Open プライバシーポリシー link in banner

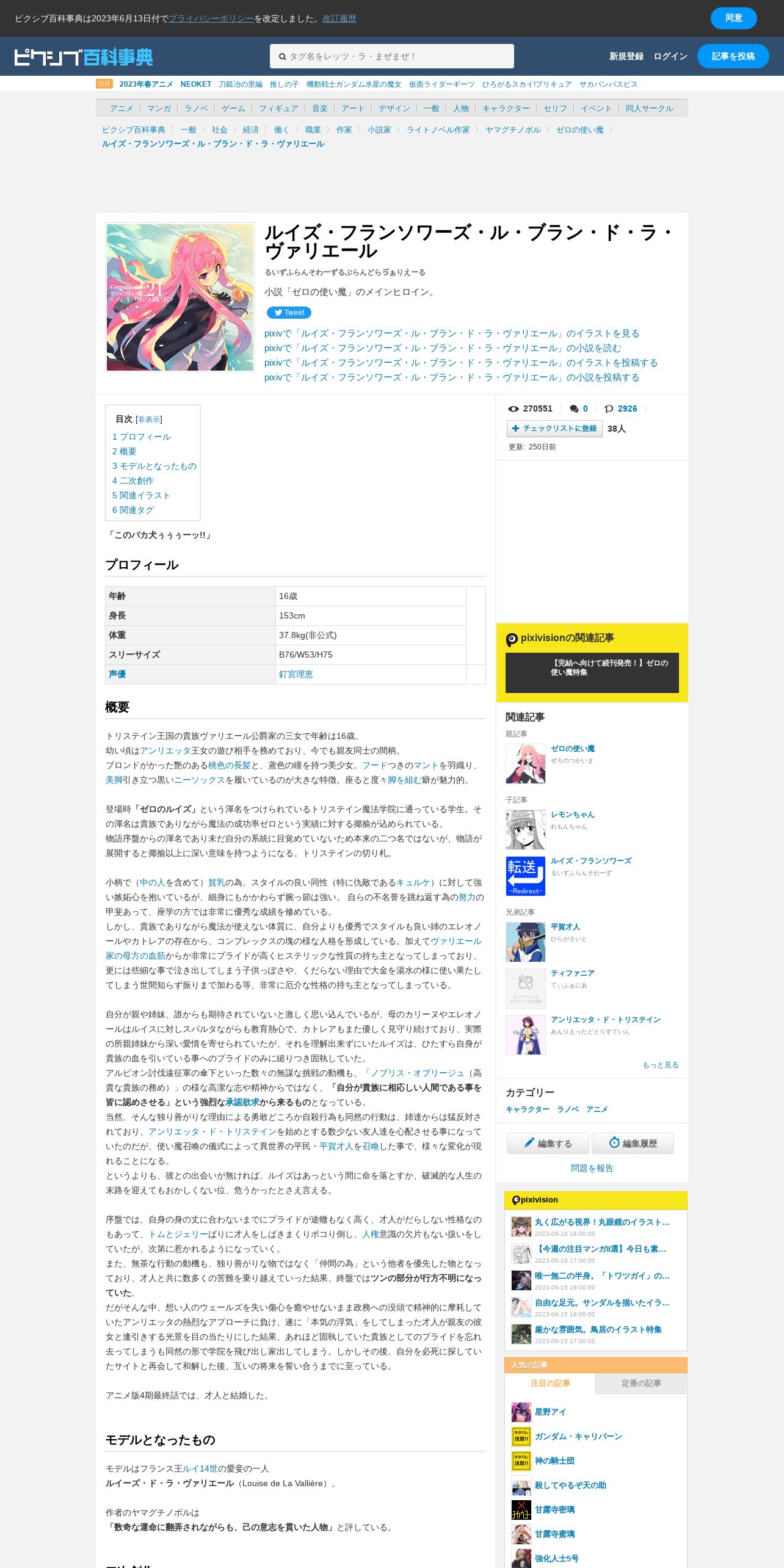[x=211, y=18]
